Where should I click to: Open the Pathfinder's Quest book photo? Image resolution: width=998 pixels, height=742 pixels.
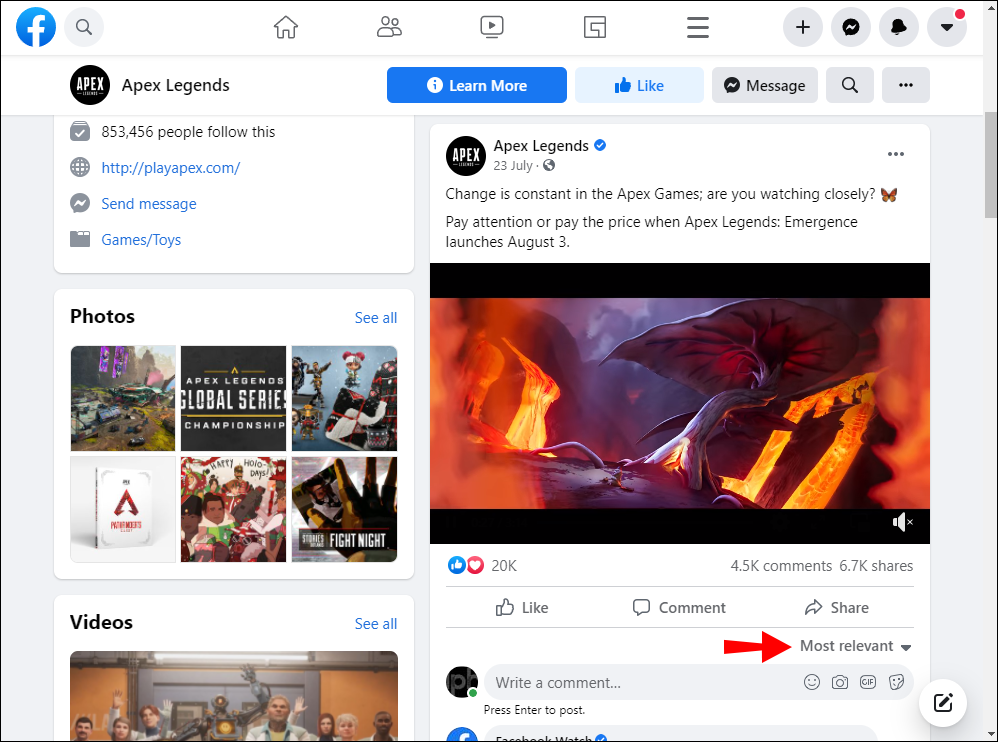point(123,509)
